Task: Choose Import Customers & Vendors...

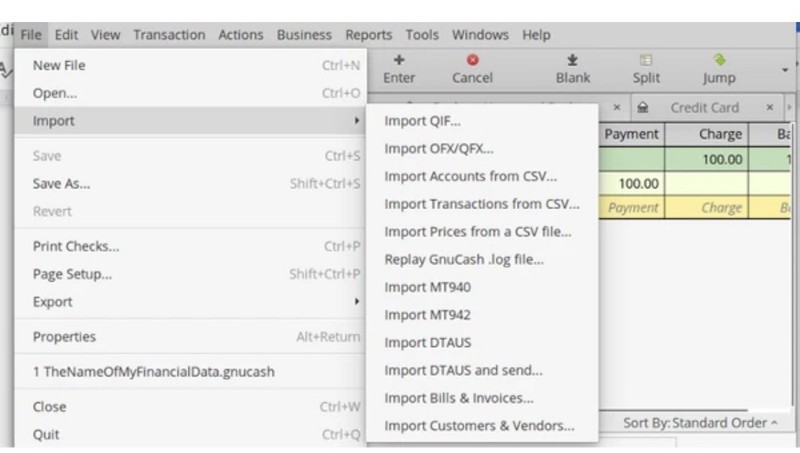Action: pos(482,426)
